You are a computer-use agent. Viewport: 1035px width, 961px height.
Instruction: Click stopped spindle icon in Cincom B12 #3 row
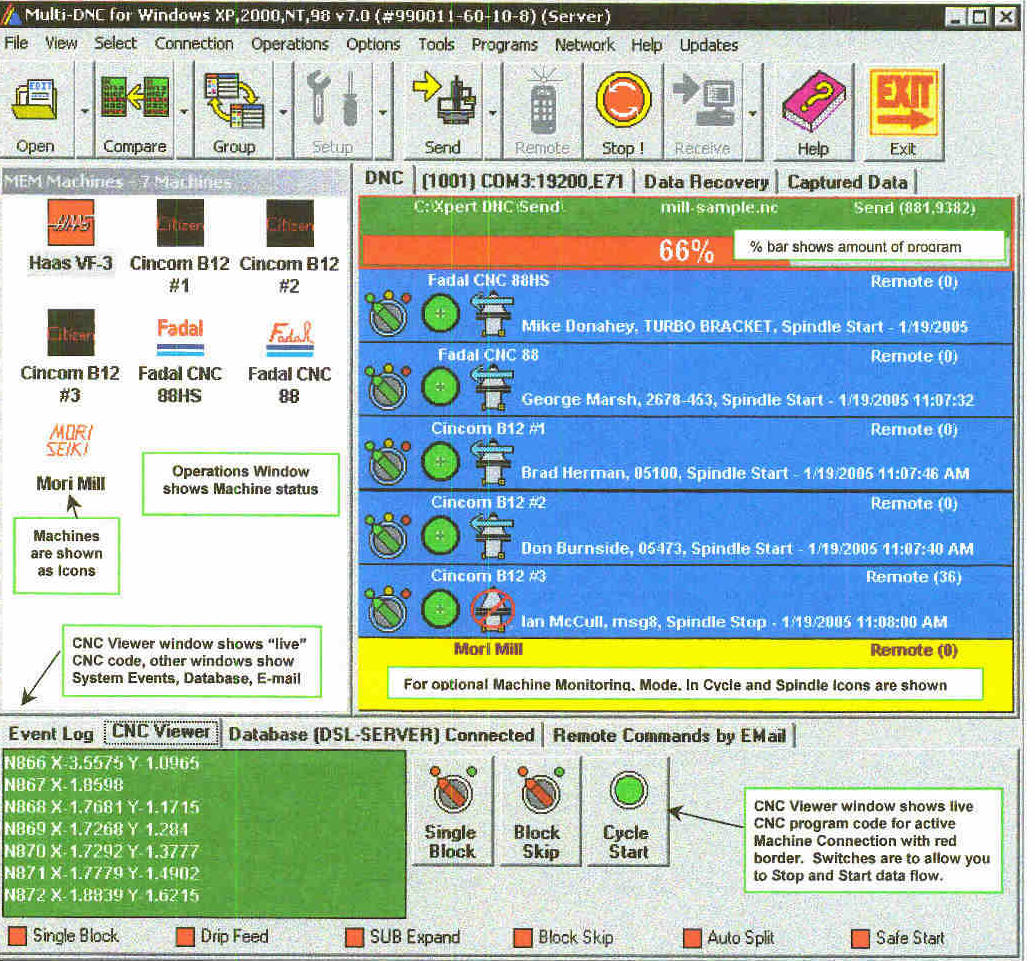(492, 610)
